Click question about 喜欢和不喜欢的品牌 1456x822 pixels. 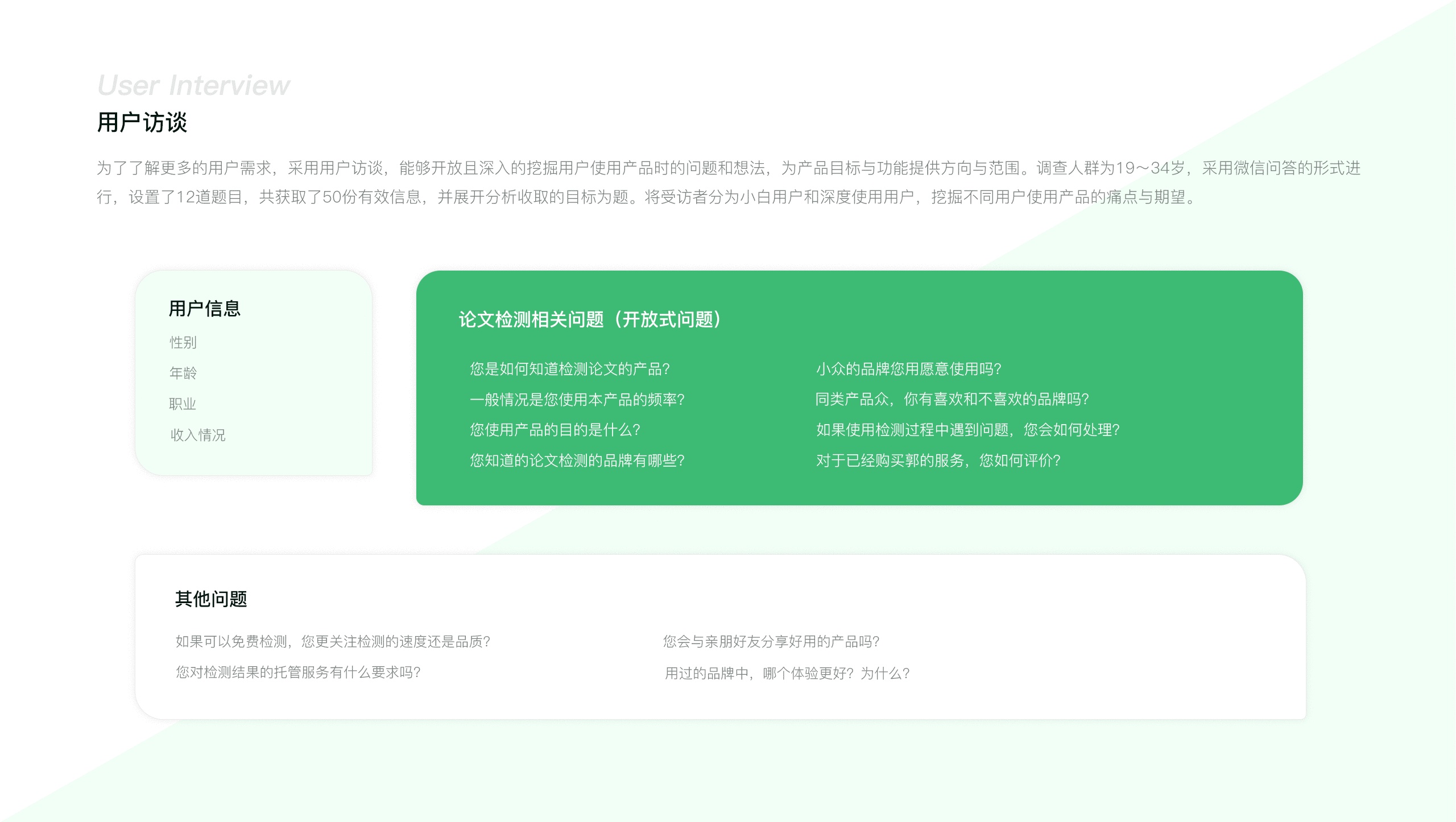tap(952, 399)
